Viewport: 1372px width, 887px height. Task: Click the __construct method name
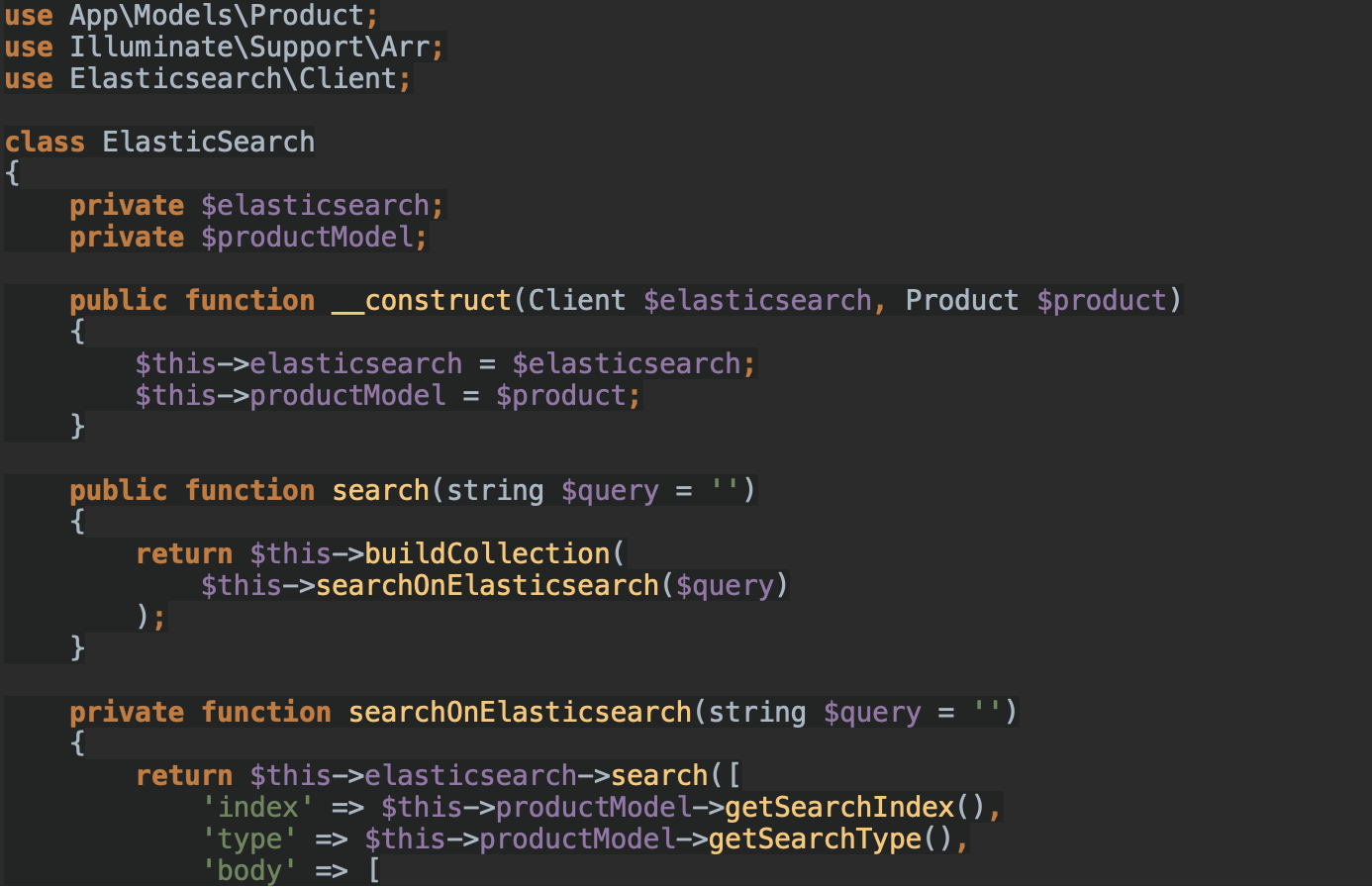point(421,301)
